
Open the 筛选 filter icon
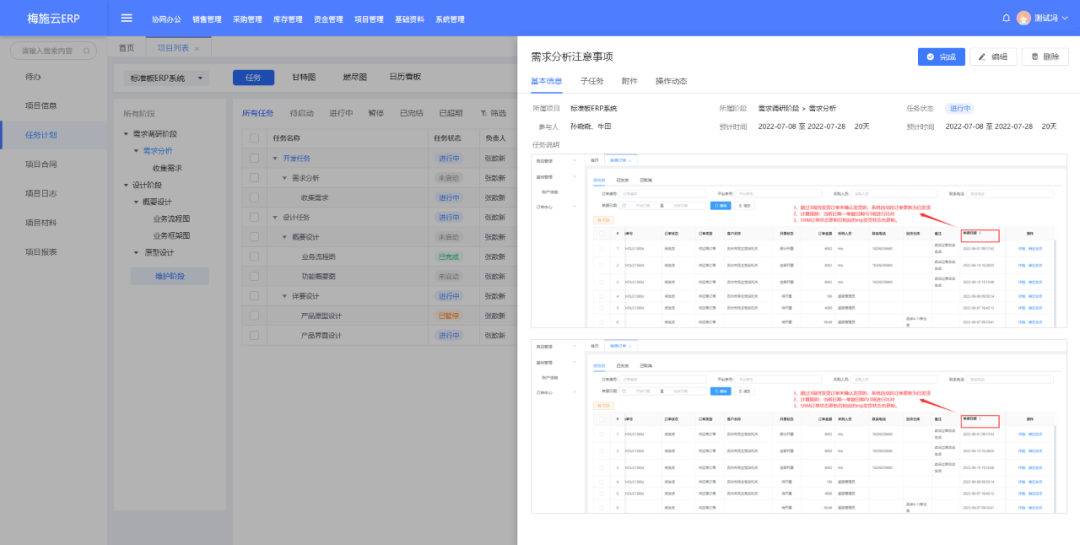pos(484,113)
